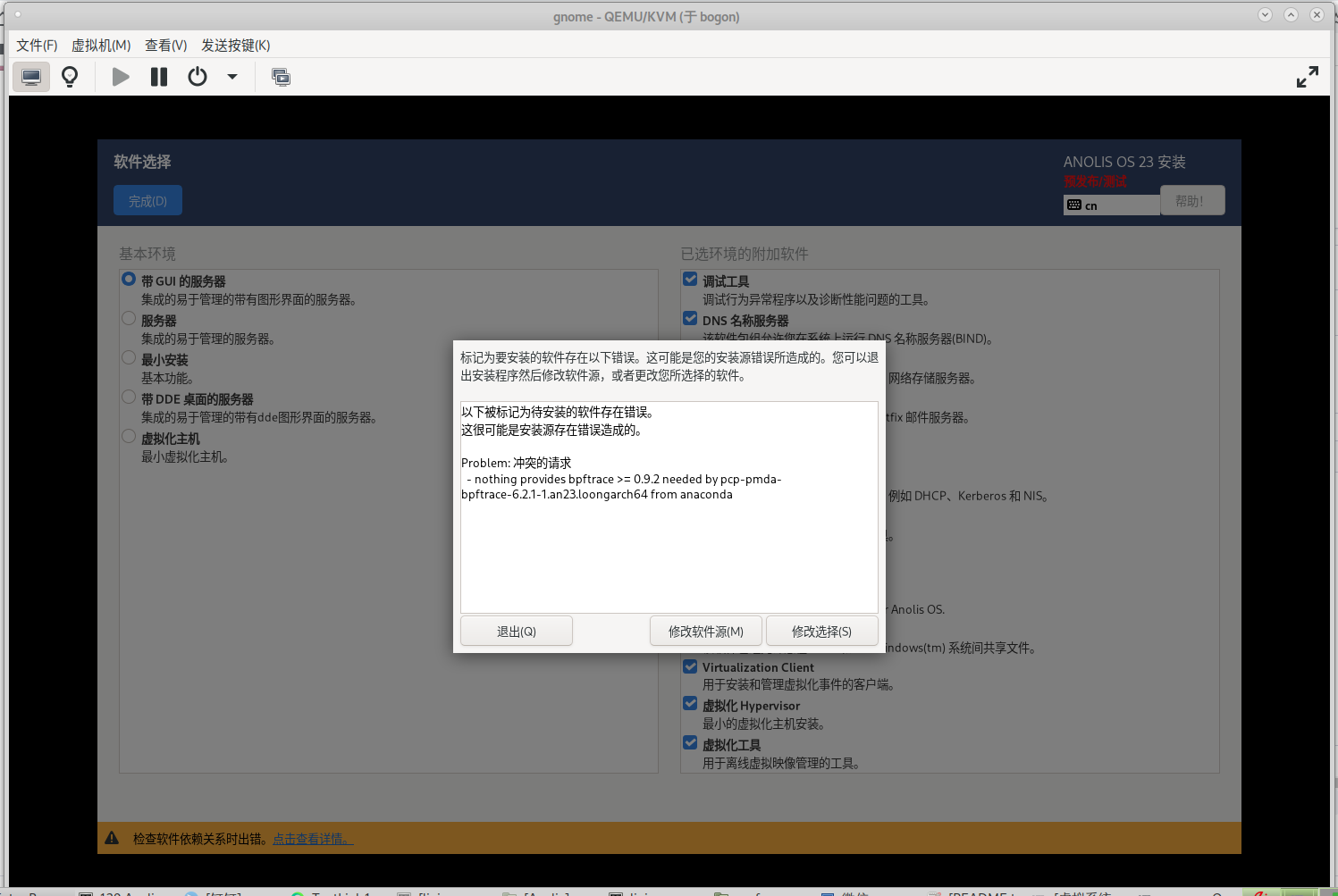Expand the shutdown options dropdown arrow
The height and width of the screenshot is (896, 1338).
pos(232,77)
